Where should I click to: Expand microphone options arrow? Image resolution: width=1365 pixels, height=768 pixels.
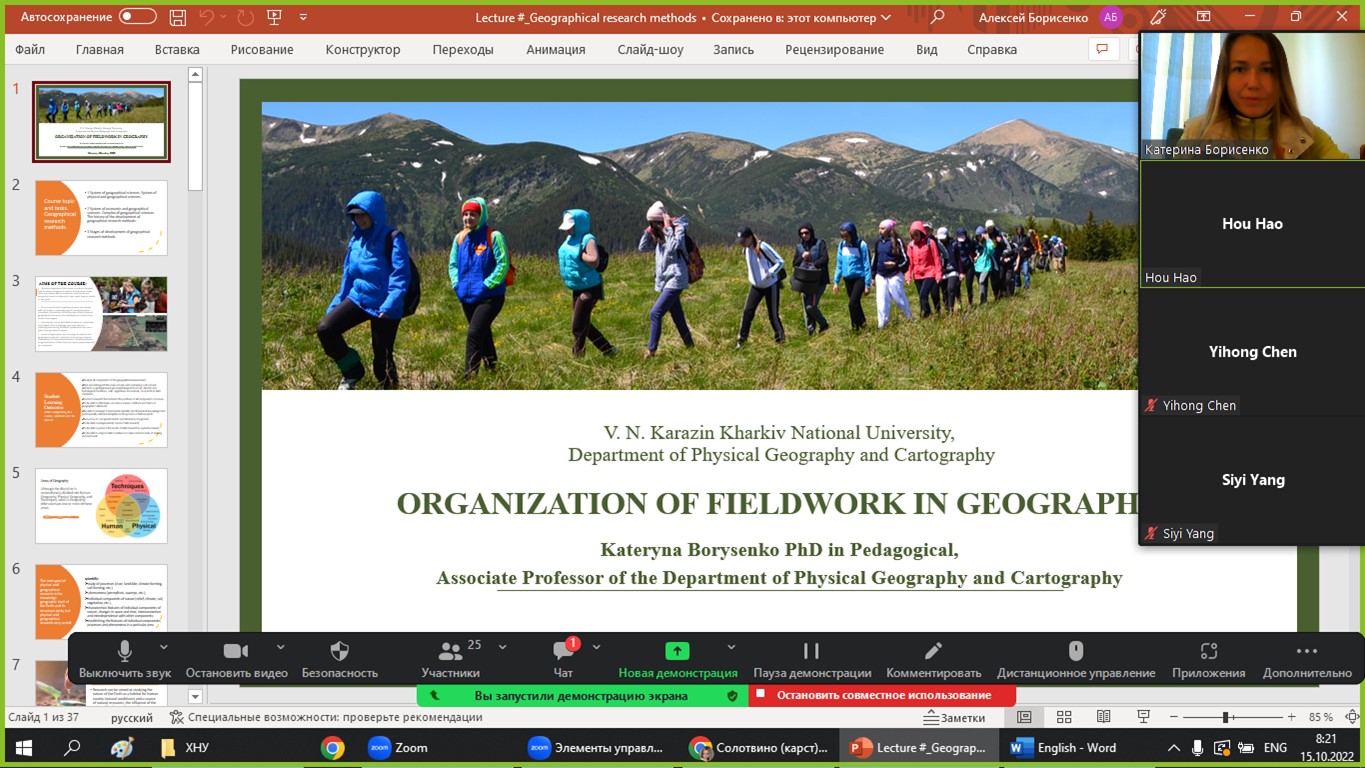pyautogui.click(x=164, y=647)
